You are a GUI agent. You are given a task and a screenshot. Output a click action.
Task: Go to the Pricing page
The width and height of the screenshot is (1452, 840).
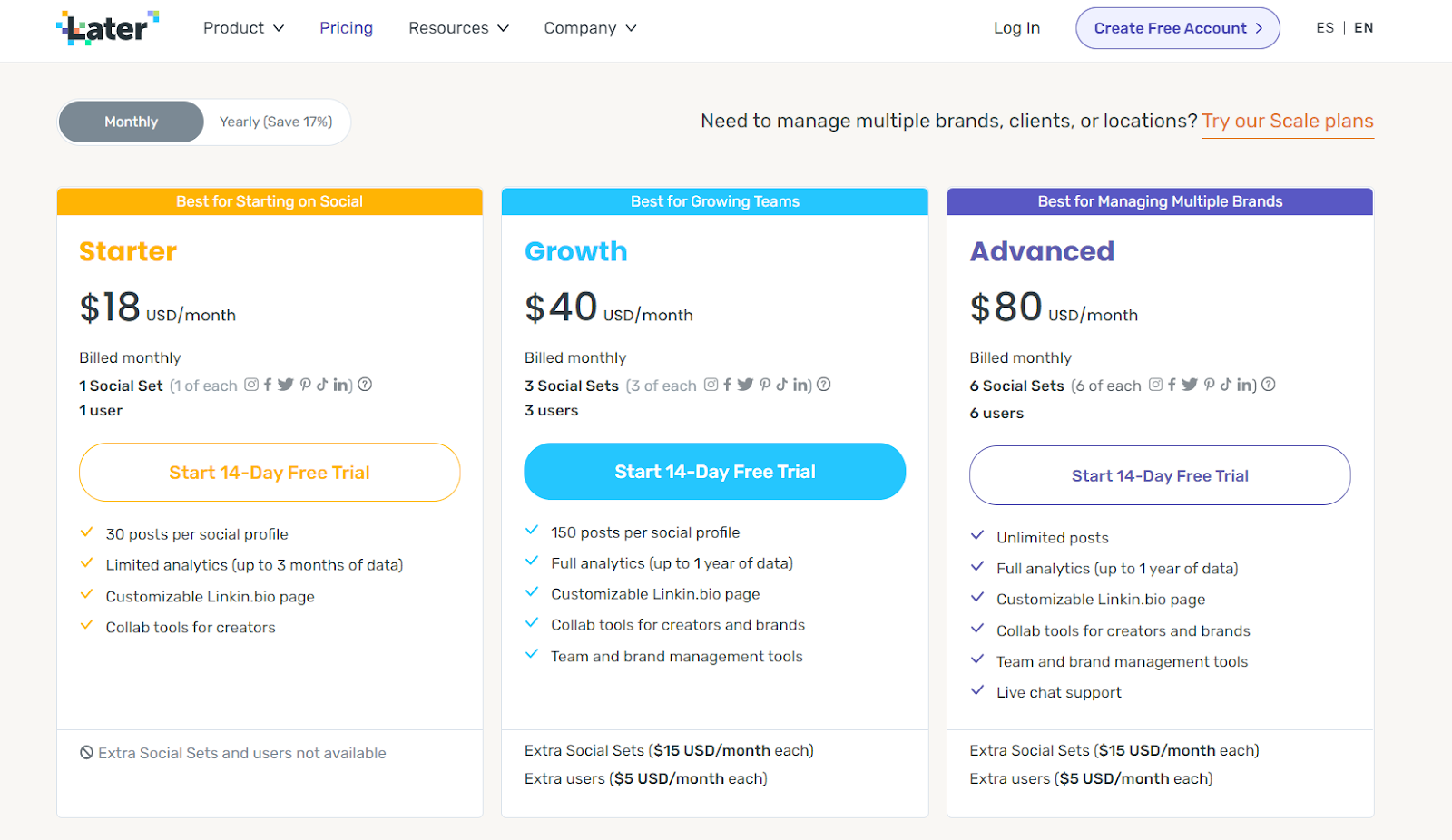[346, 28]
